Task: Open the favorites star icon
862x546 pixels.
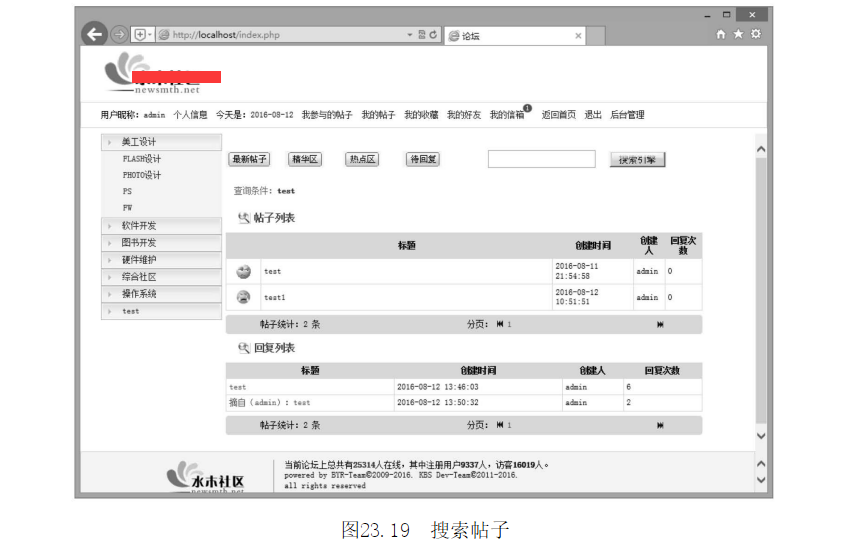Action: point(738,34)
